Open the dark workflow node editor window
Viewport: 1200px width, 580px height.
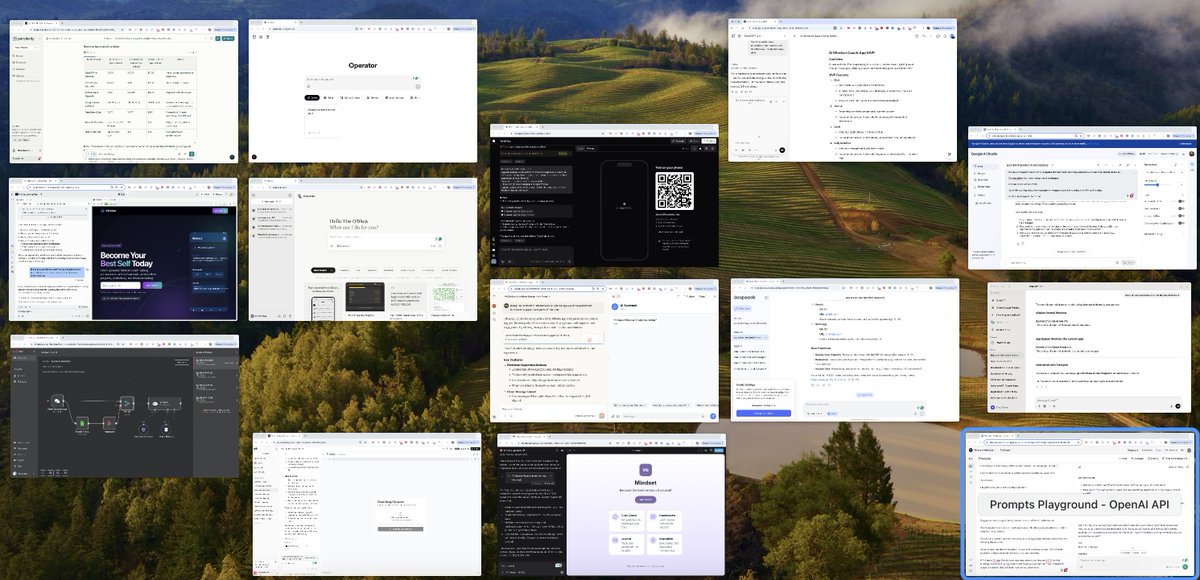click(x=124, y=406)
